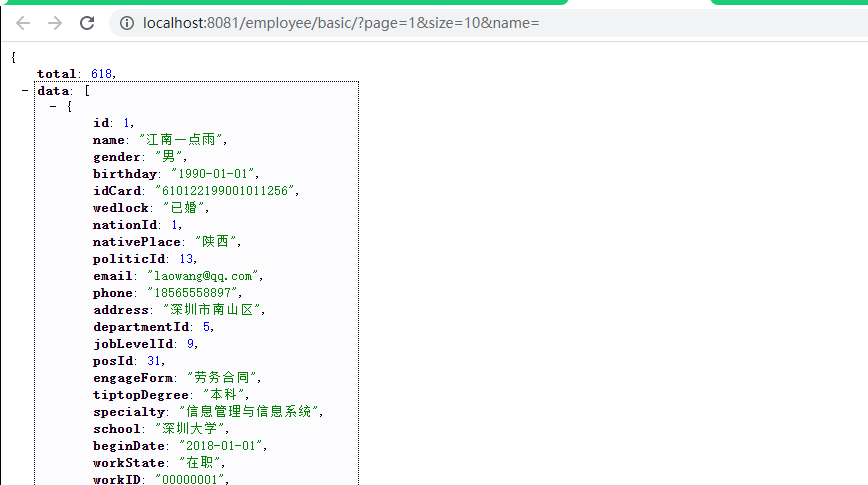Select the address value 深圳市南山区

click(212, 309)
